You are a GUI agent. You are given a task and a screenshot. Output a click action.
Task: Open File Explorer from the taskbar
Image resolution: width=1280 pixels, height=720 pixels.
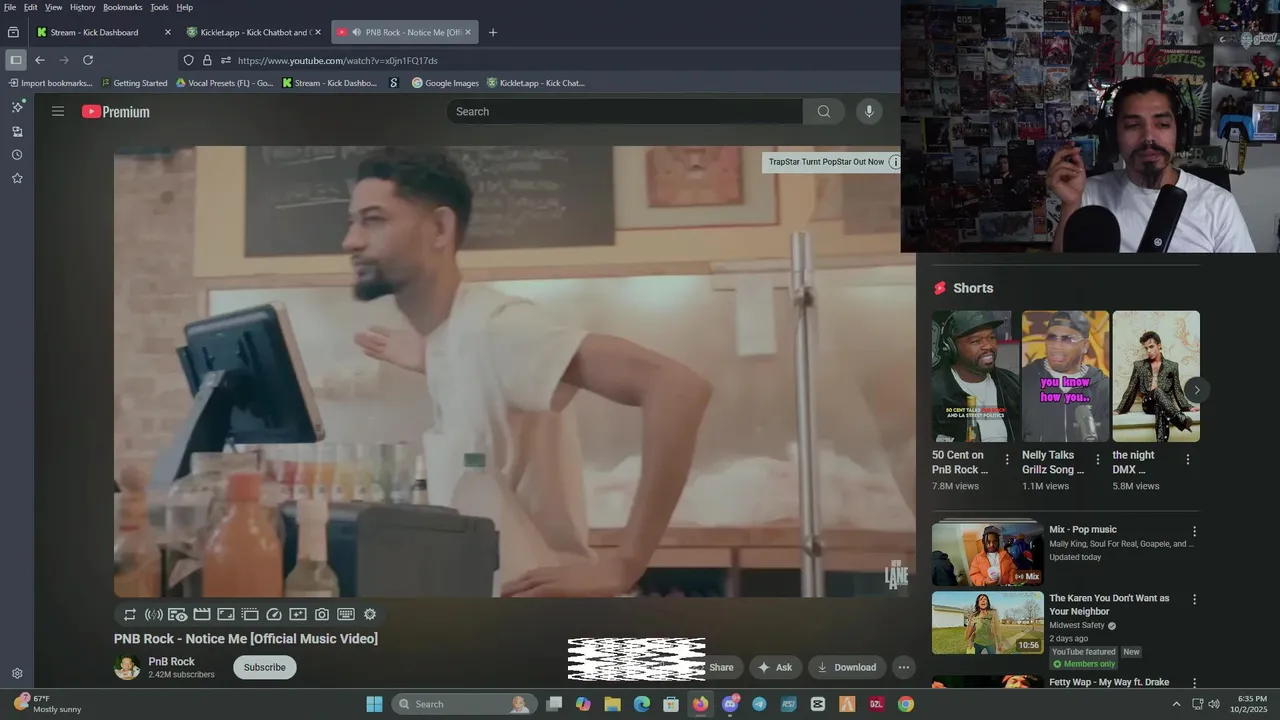tap(612, 704)
